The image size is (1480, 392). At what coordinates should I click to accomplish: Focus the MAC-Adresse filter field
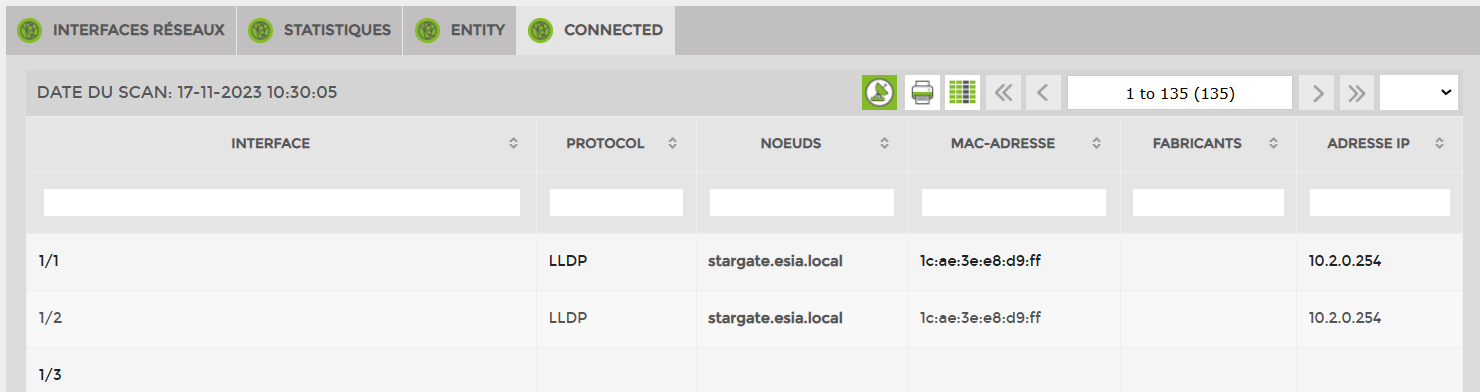(1014, 203)
